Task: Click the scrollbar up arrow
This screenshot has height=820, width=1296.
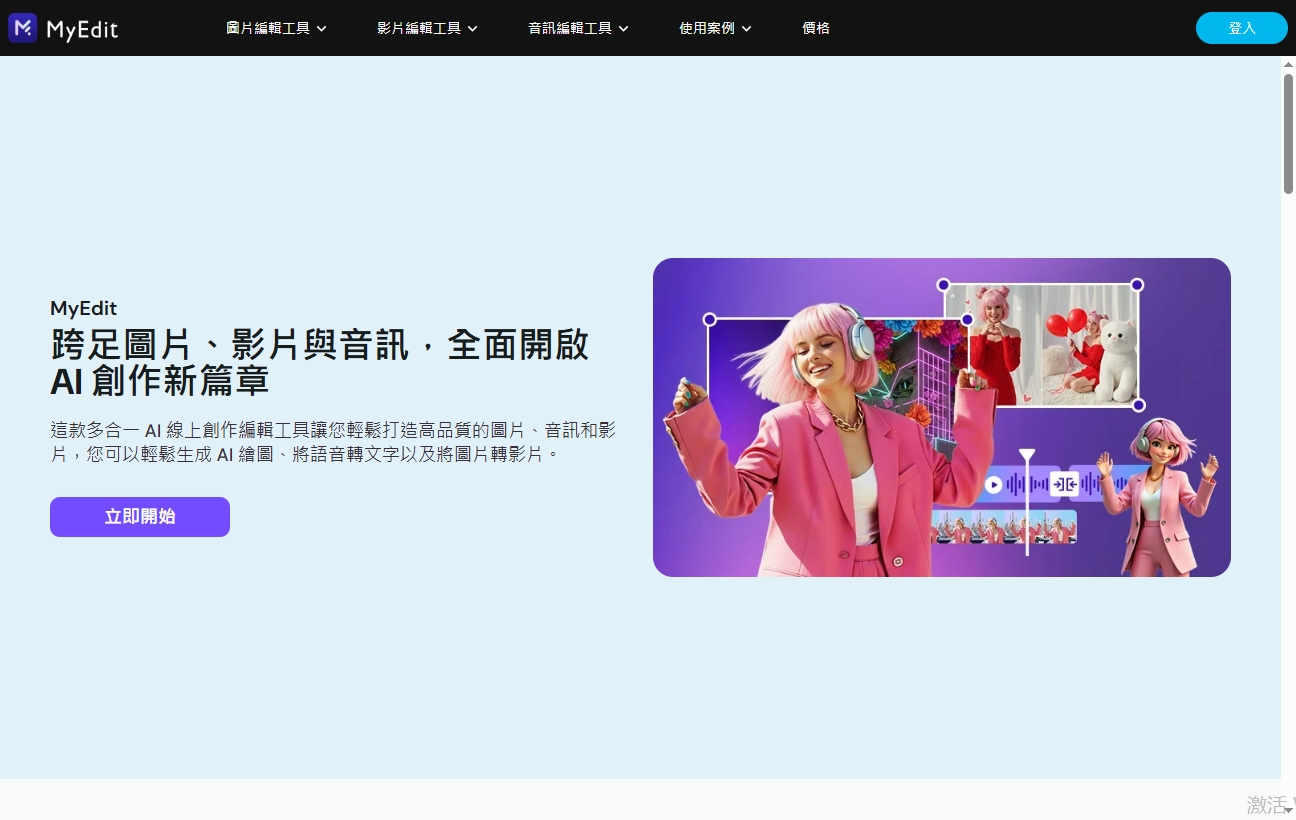Action: tap(1288, 63)
